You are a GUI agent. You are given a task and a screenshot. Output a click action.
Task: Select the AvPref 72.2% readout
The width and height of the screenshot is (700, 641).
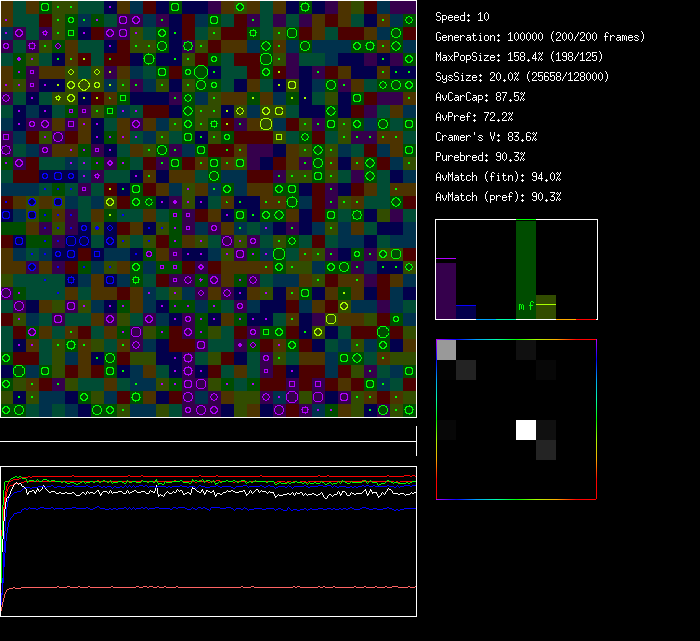point(473,117)
